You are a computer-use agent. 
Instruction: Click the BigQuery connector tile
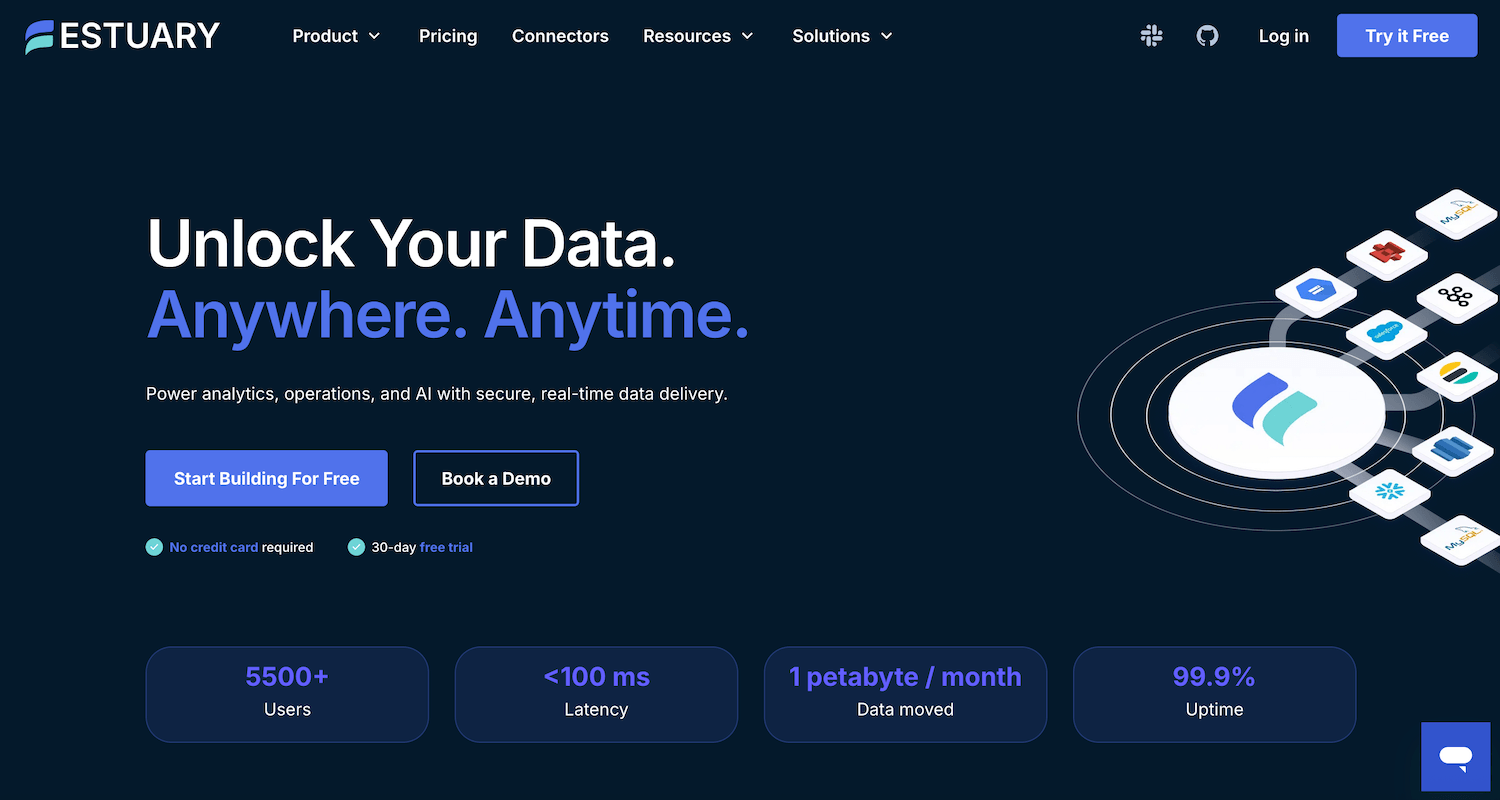(x=1314, y=291)
